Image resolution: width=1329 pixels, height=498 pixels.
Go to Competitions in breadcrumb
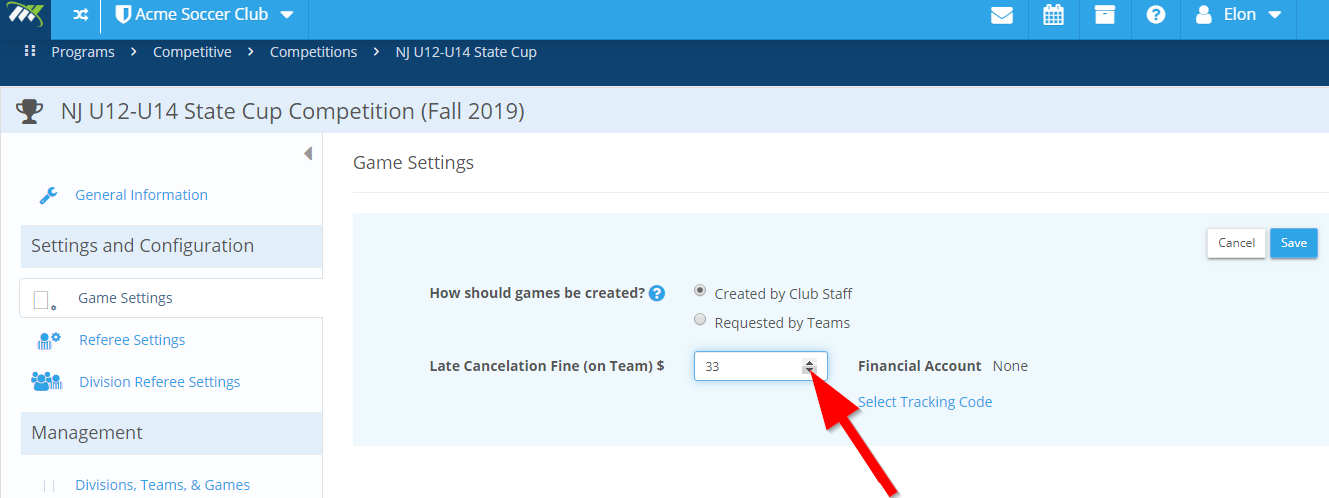(x=313, y=52)
